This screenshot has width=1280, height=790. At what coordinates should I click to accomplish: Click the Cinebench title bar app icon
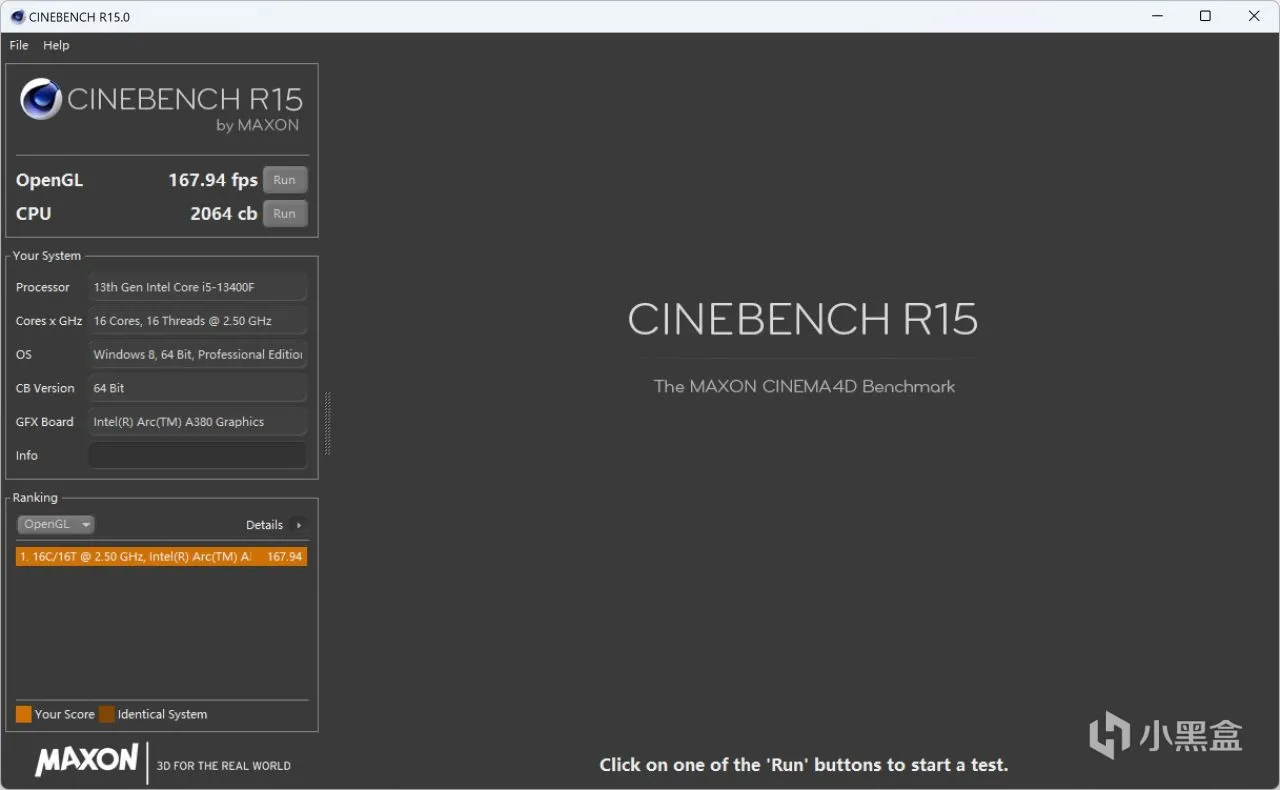coord(17,16)
